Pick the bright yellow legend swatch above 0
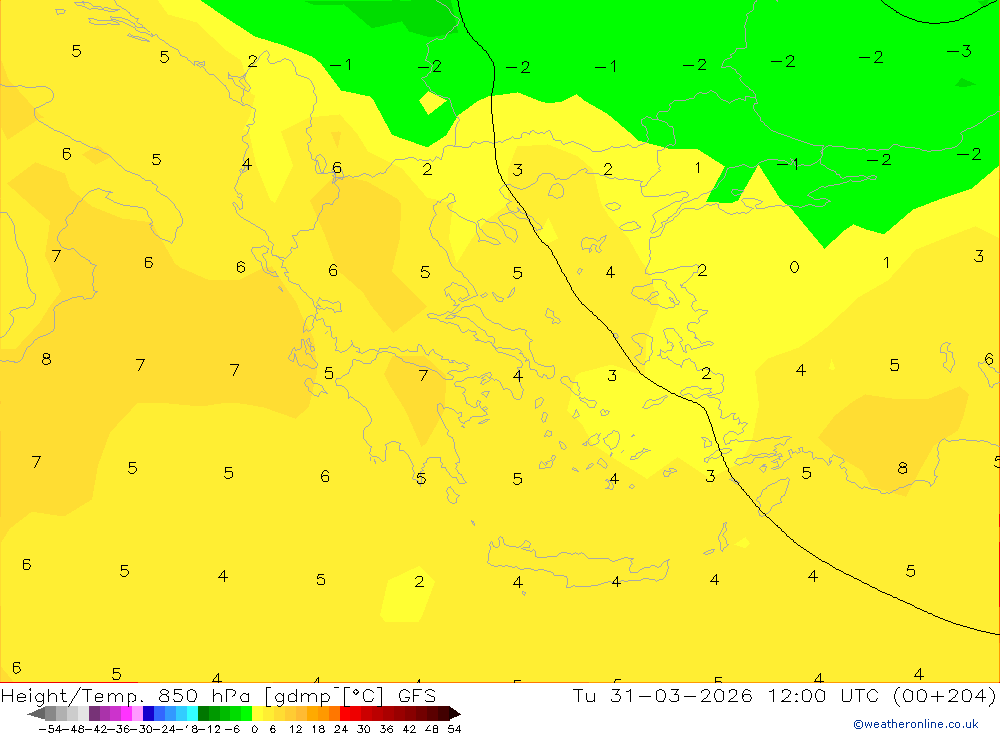Image resolution: width=1000 pixels, height=733 pixels. pyautogui.click(x=258, y=713)
